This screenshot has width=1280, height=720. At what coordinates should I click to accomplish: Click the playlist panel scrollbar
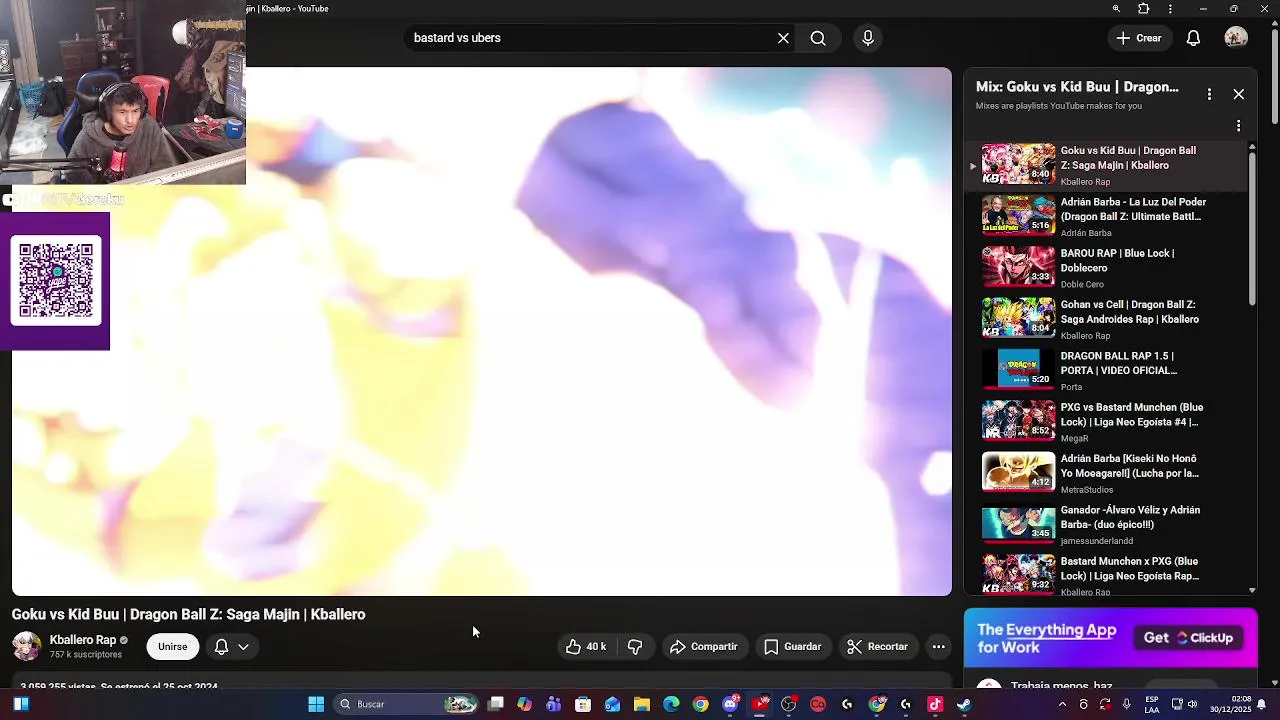(1252, 228)
